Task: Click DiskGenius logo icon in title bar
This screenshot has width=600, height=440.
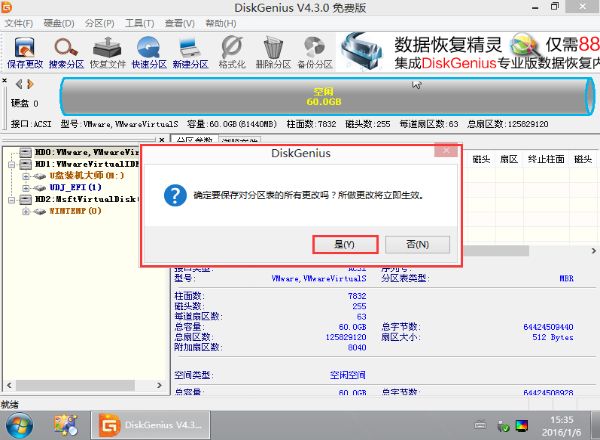Action: (x=7, y=7)
